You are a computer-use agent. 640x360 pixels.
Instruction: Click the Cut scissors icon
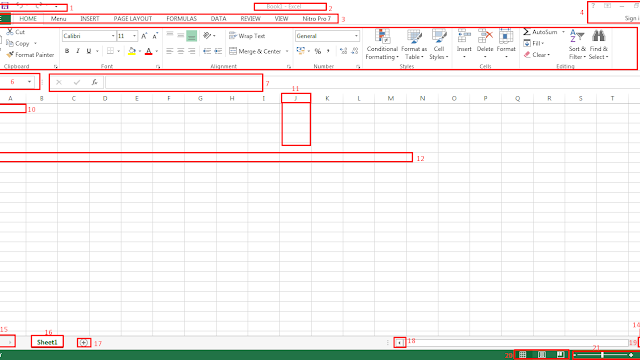coord(10,31)
